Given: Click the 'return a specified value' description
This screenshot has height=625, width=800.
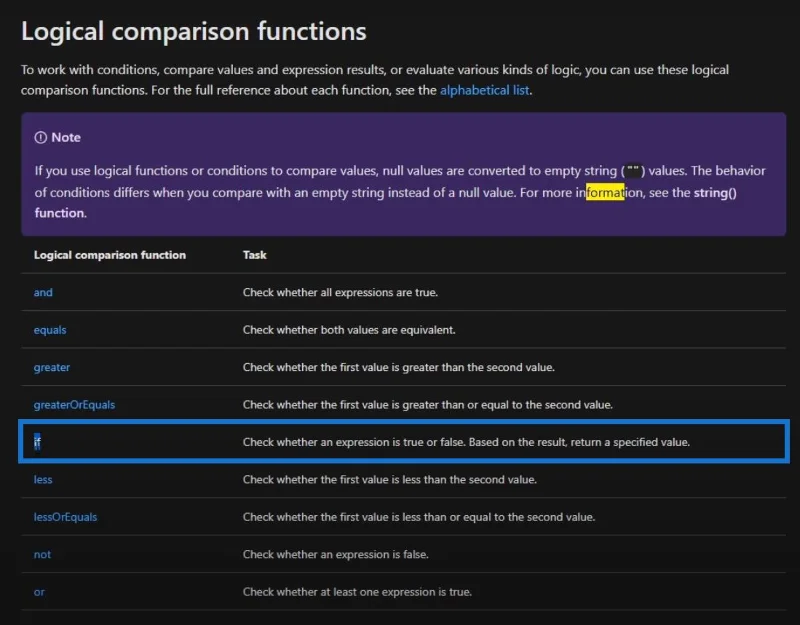Looking at the screenshot, I should pyautogui.click(x=466, y=442).
